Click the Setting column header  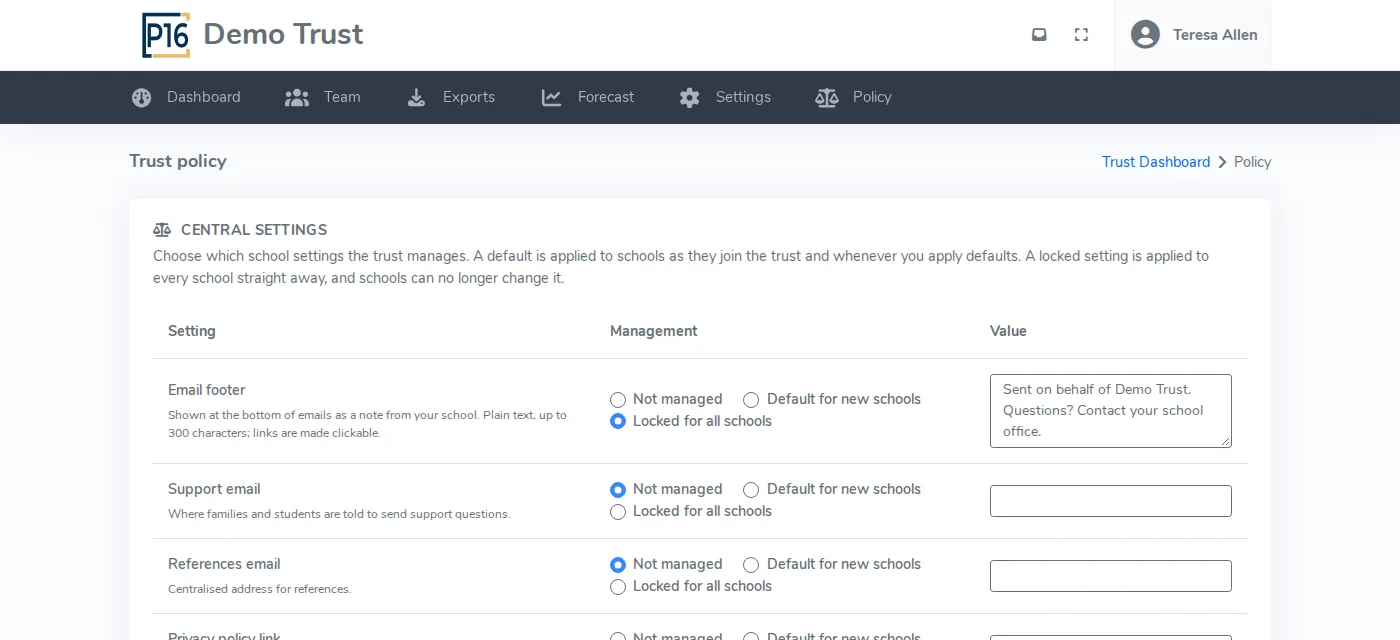tap(192, 331)
